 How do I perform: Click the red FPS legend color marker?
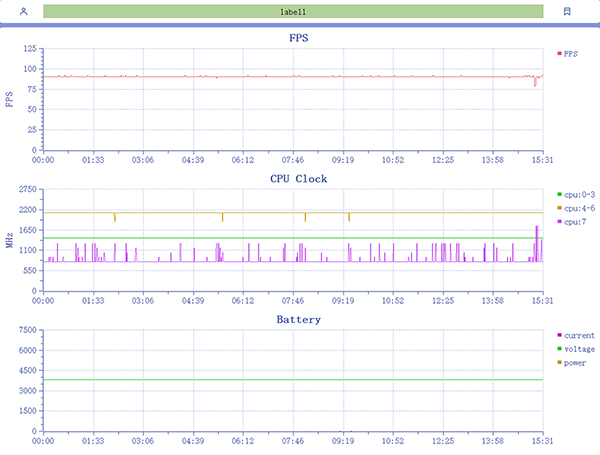[559, 53]
